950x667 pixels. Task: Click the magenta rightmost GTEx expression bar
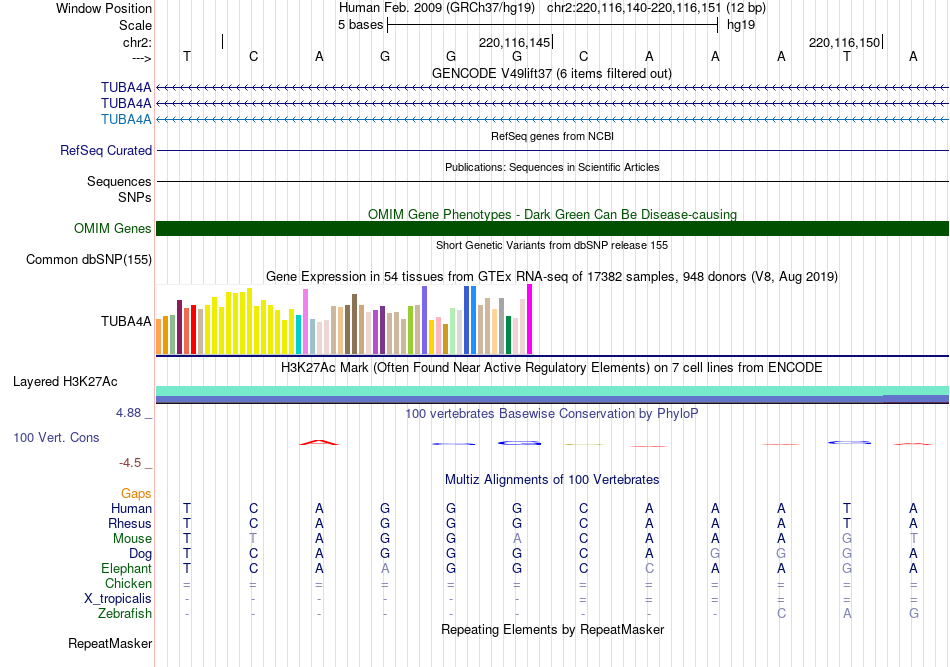point(530,319)
